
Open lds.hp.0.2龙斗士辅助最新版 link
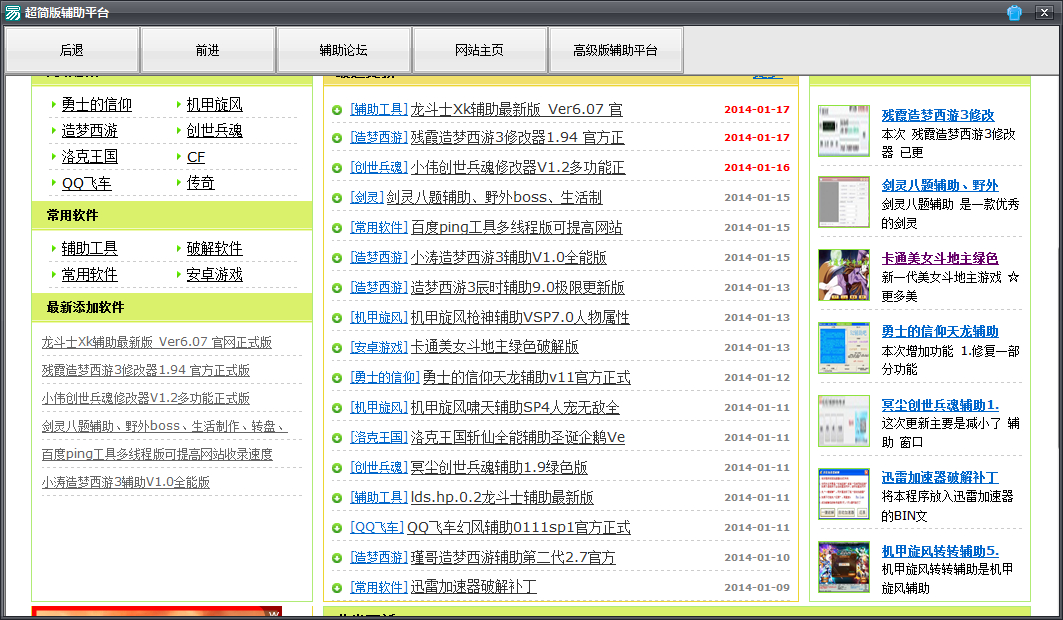pyautogui.click(x=502, y=497)
